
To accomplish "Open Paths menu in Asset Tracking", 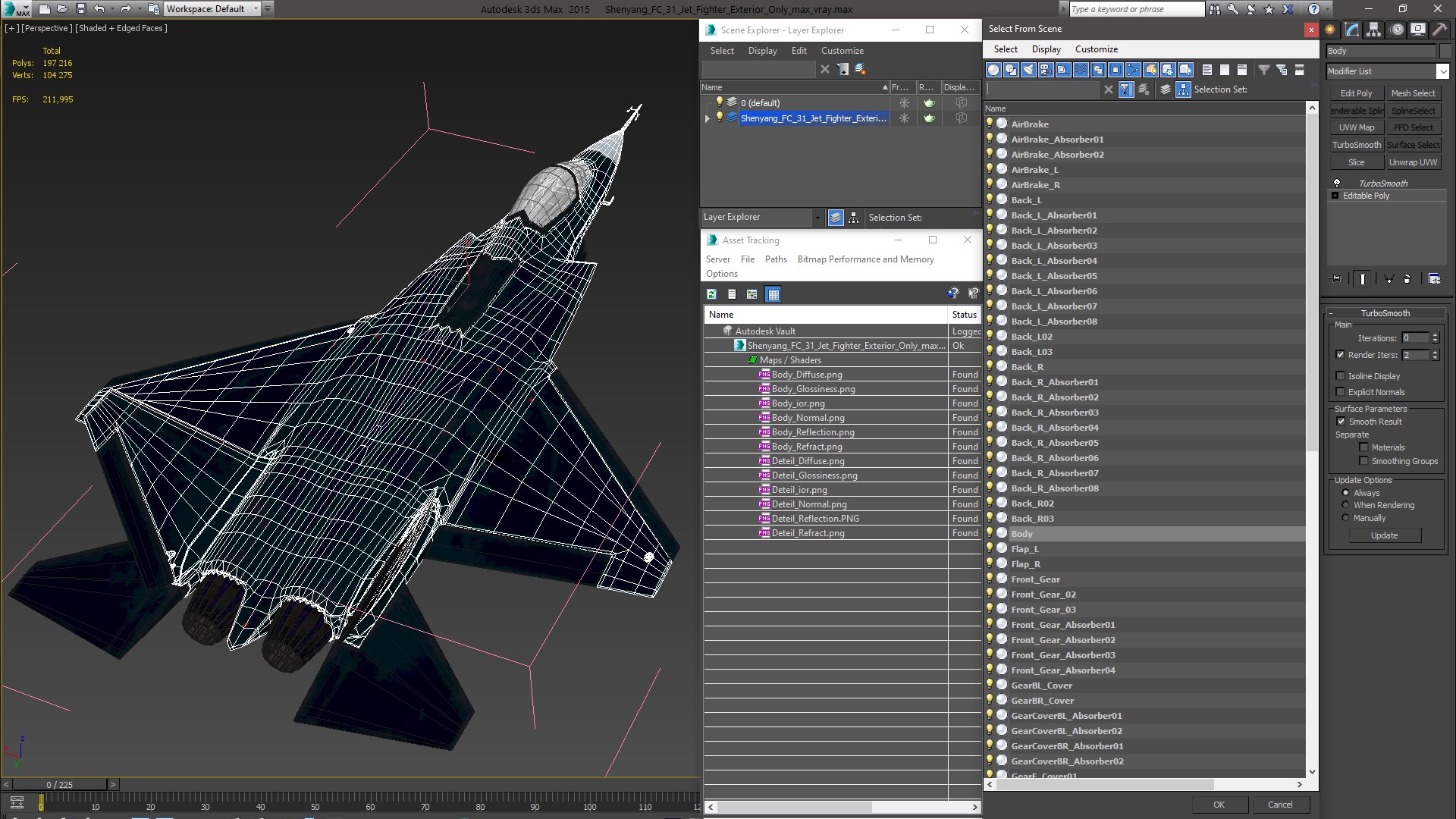I will (776, 259).
